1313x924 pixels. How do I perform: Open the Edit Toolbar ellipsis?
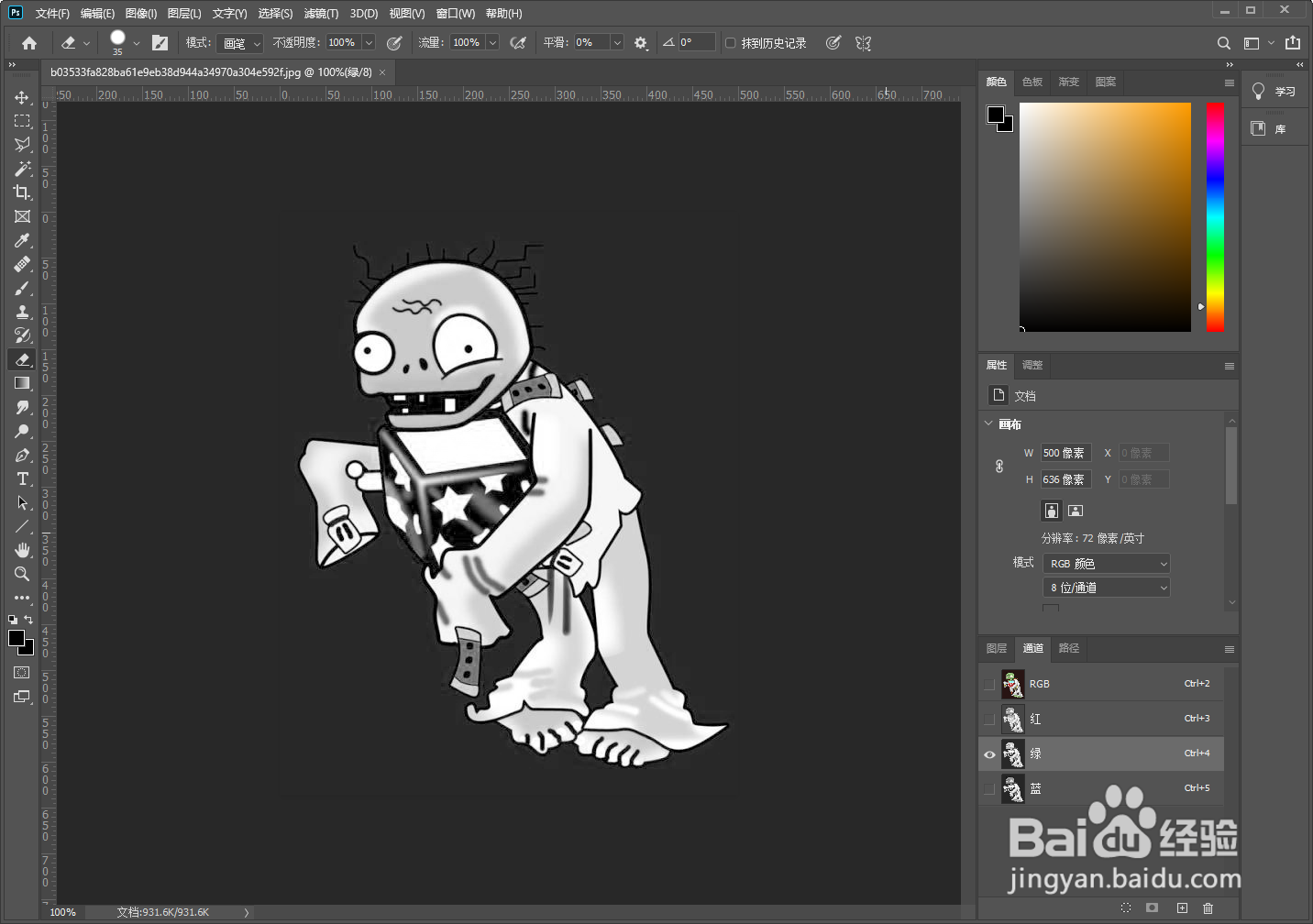[22, 598]
